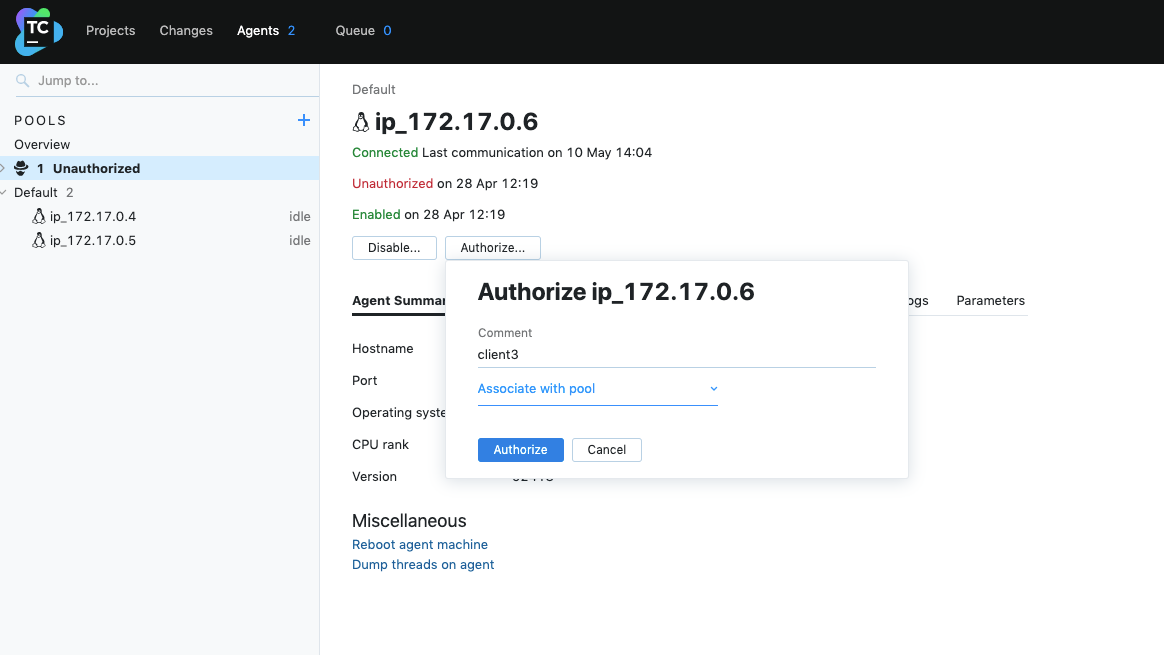Go to the Changes page
This screenshot has width=1164, height=655.
(x=186, y=31)
